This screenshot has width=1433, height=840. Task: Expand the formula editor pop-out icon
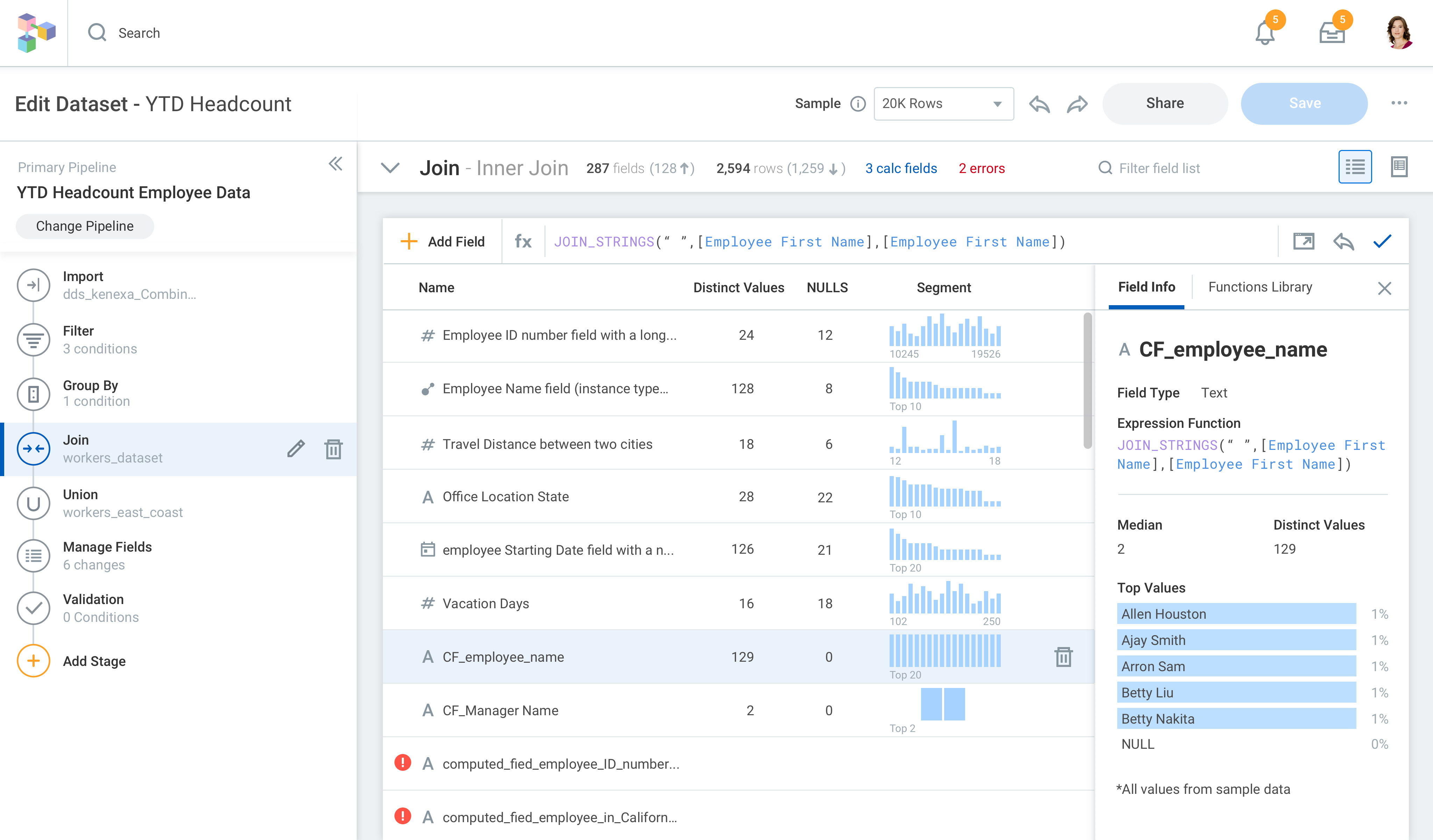coord(1303,242)
